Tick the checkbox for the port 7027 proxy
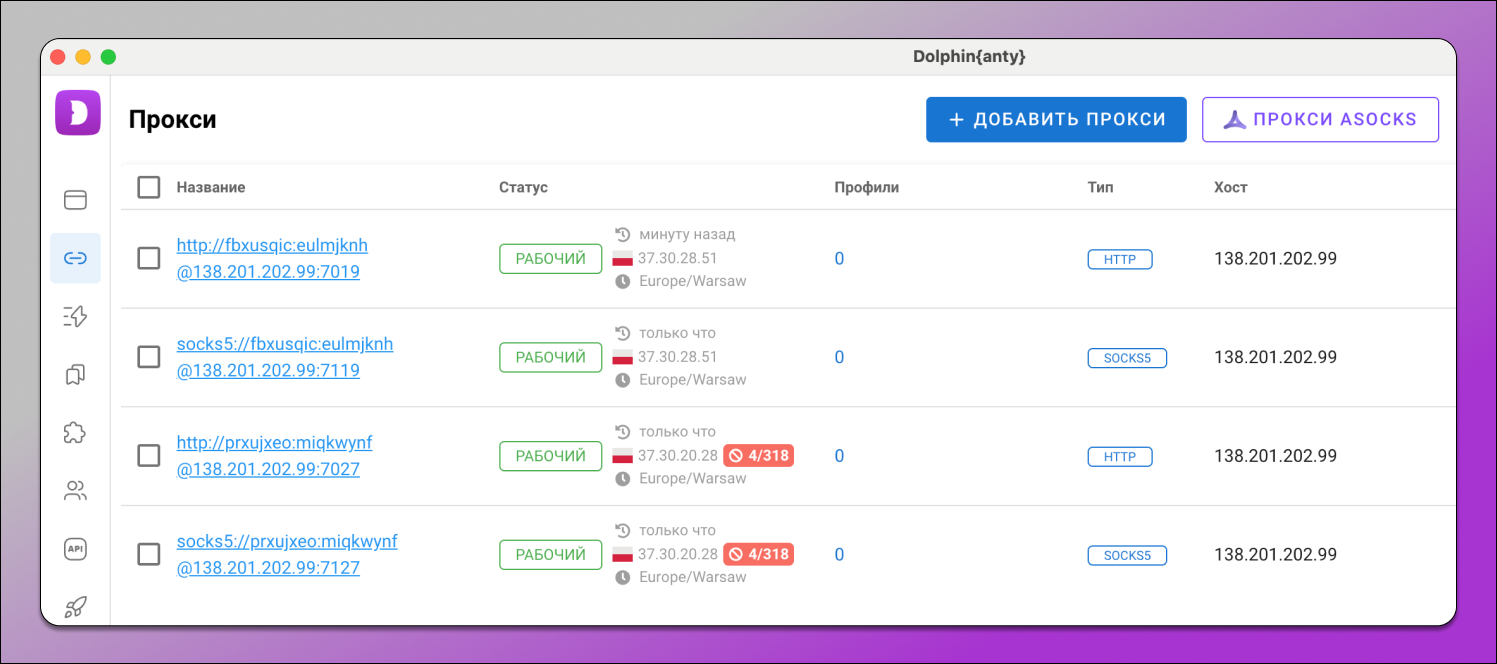The image size is (1497, 664). tap(149, 456)
